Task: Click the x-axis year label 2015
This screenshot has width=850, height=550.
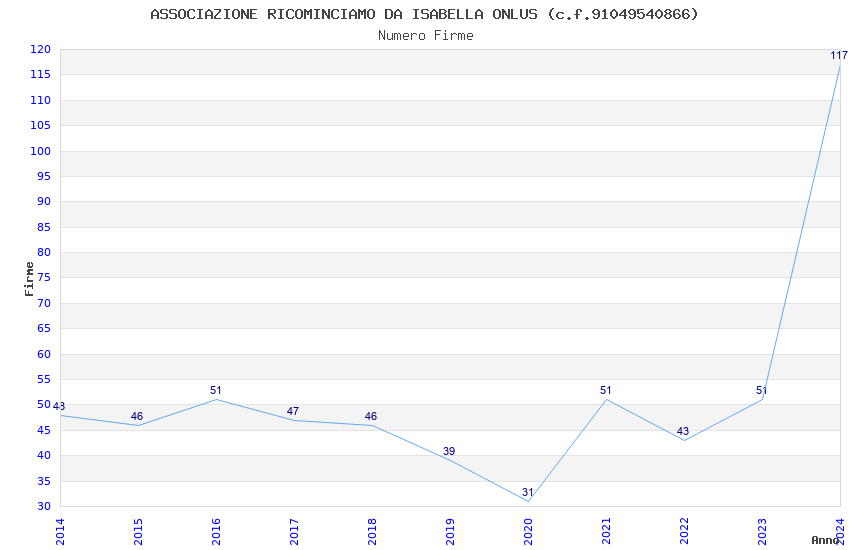Action: tap(138, 532)
